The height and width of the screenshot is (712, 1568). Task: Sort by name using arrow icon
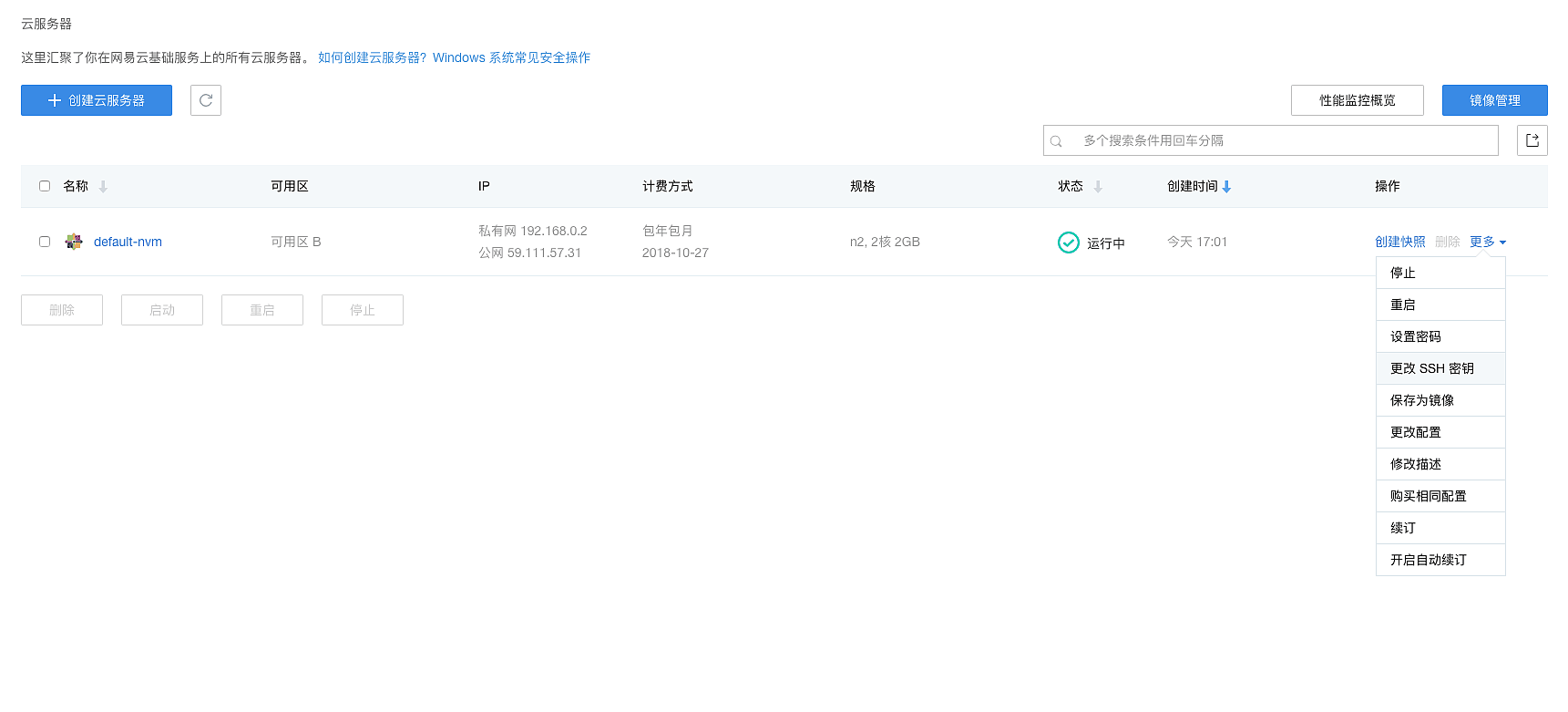click(103, 187)
